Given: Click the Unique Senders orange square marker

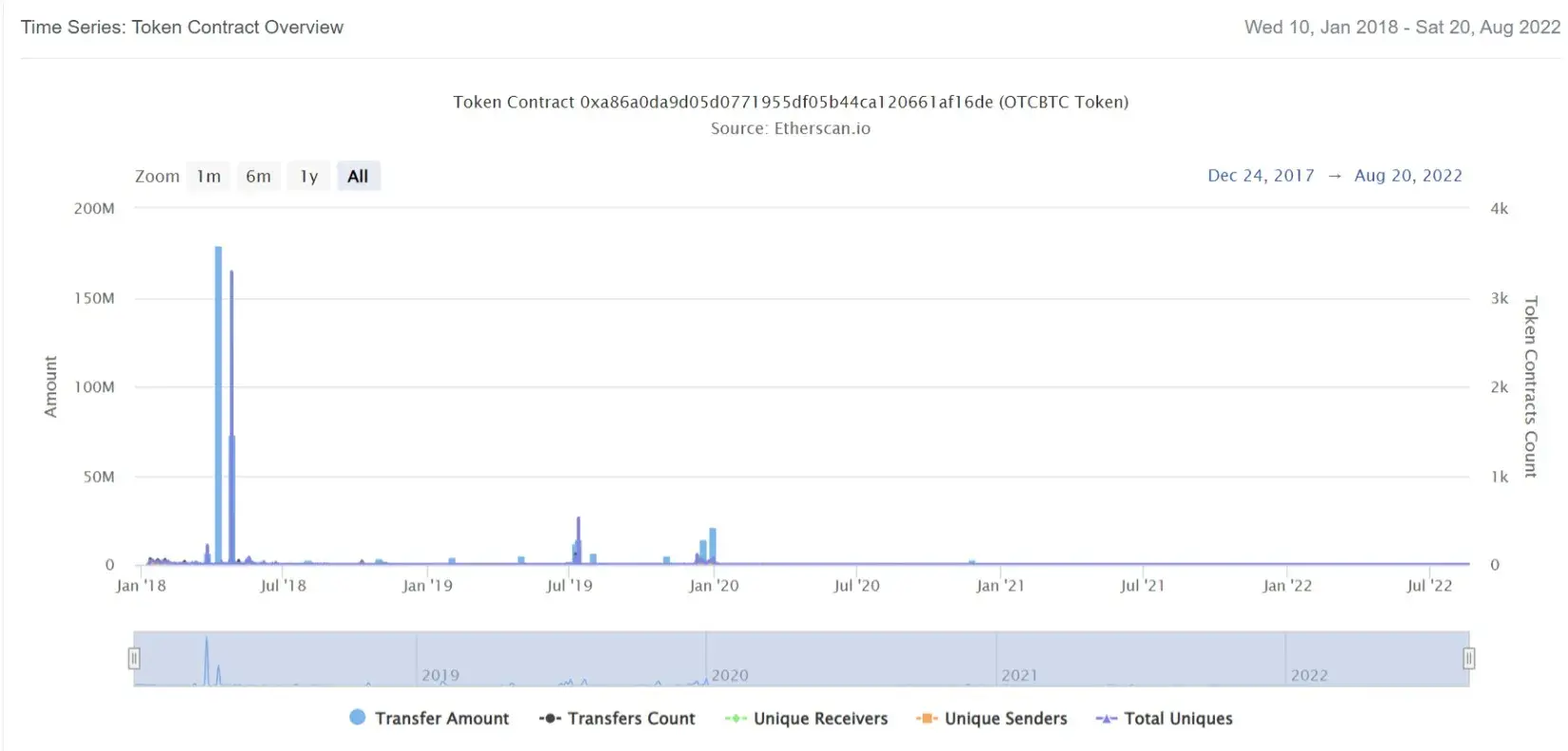Looking at the screenshot, I should pos(926,719).
